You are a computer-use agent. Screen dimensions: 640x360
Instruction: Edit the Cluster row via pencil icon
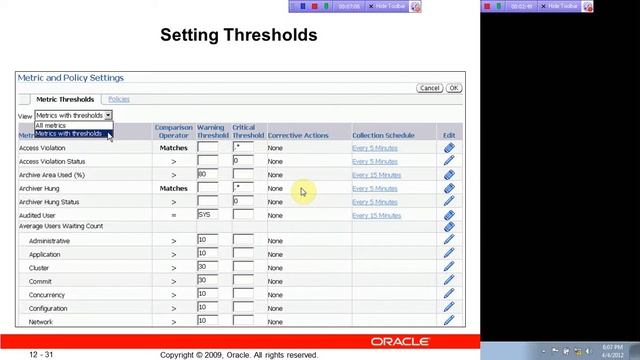click(x=449, y=267)
